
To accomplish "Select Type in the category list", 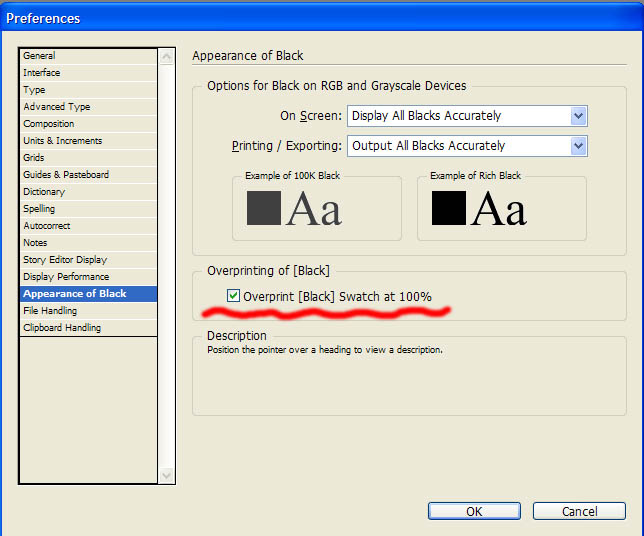I will click(x=88, y=90).
